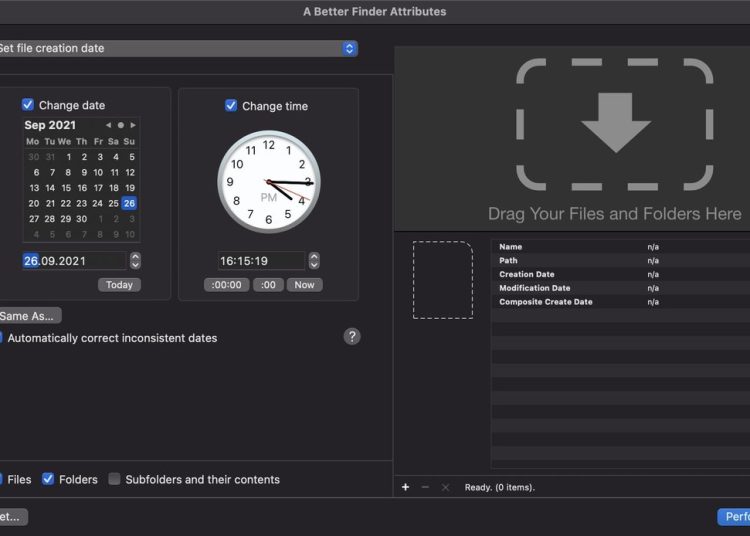Go to next month in calendar

[x=132, y=126]
